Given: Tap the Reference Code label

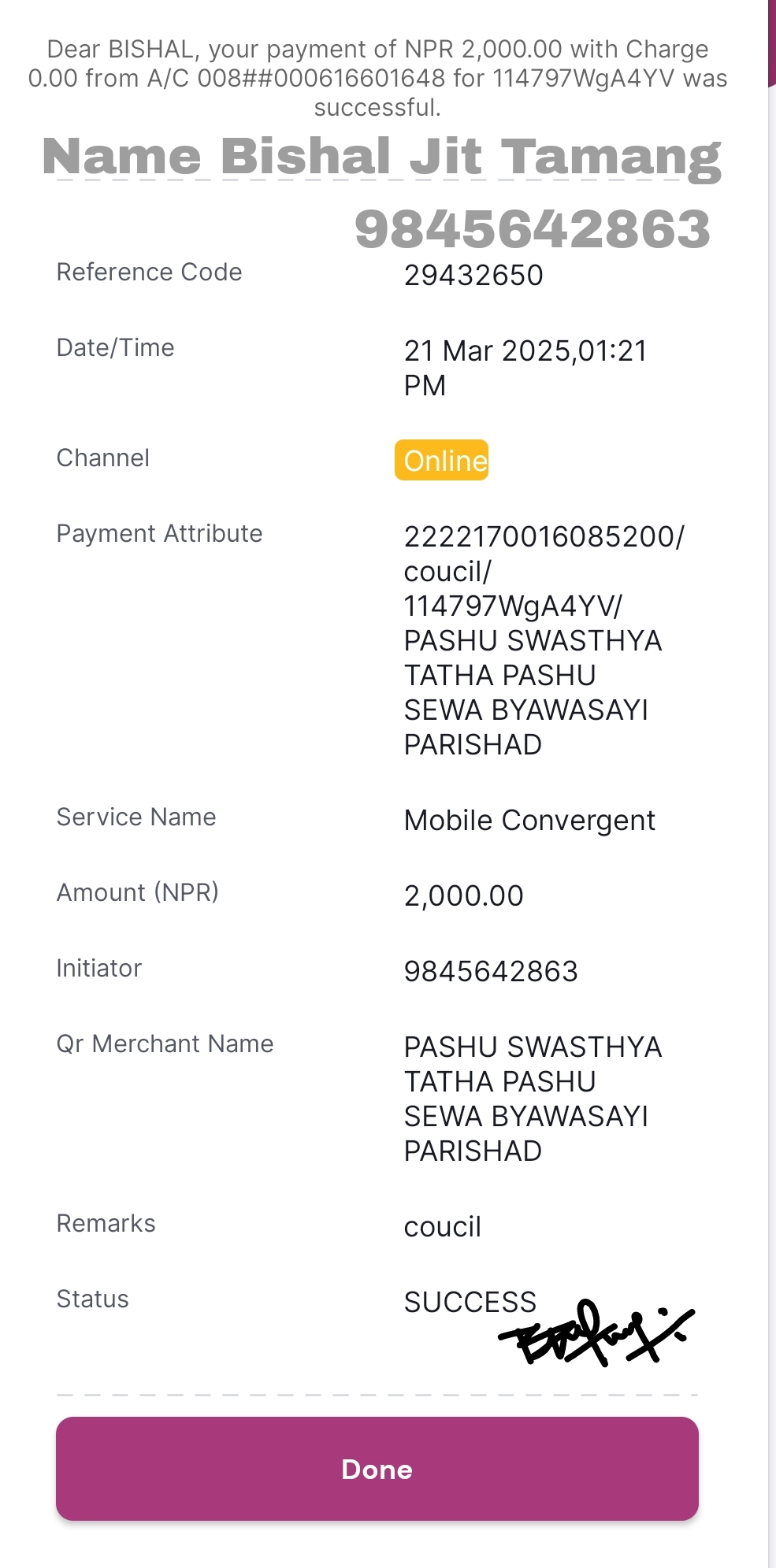Looking at the screenshot, I should tap(149, 272).
